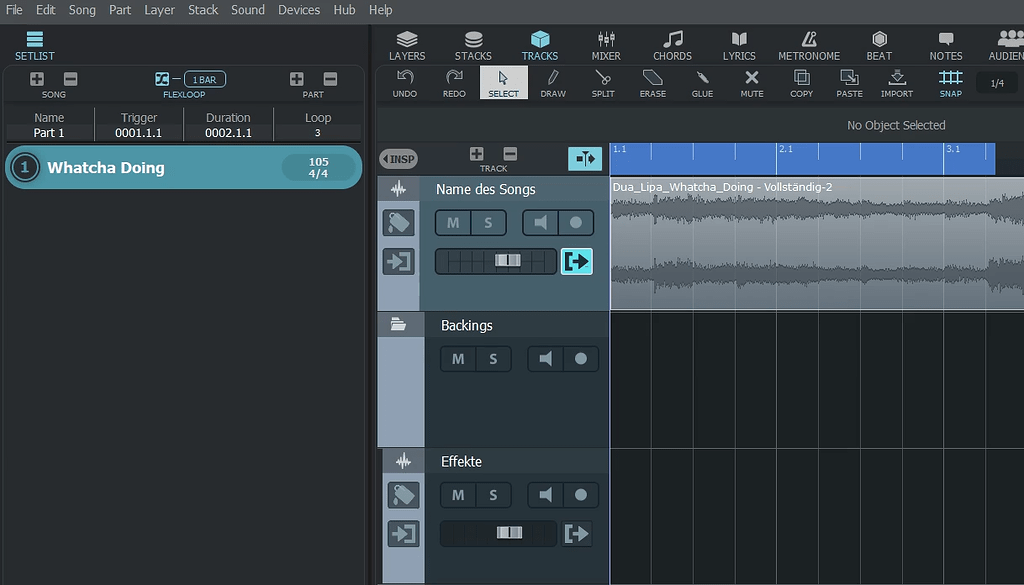The image size is (1024, 585).
Task: Switch to the Lyrics view
Action: tap(739, 44)
